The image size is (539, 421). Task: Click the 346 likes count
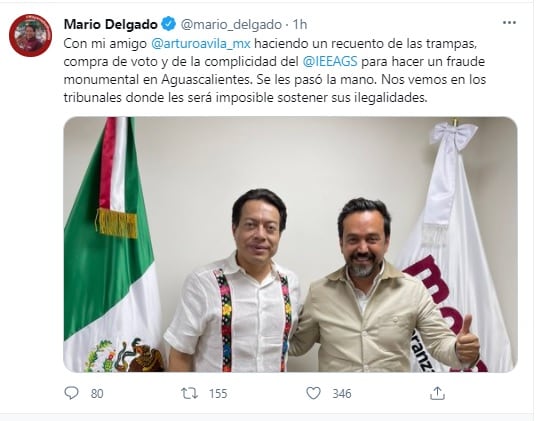pyautogui.click(x=342, y=394)
